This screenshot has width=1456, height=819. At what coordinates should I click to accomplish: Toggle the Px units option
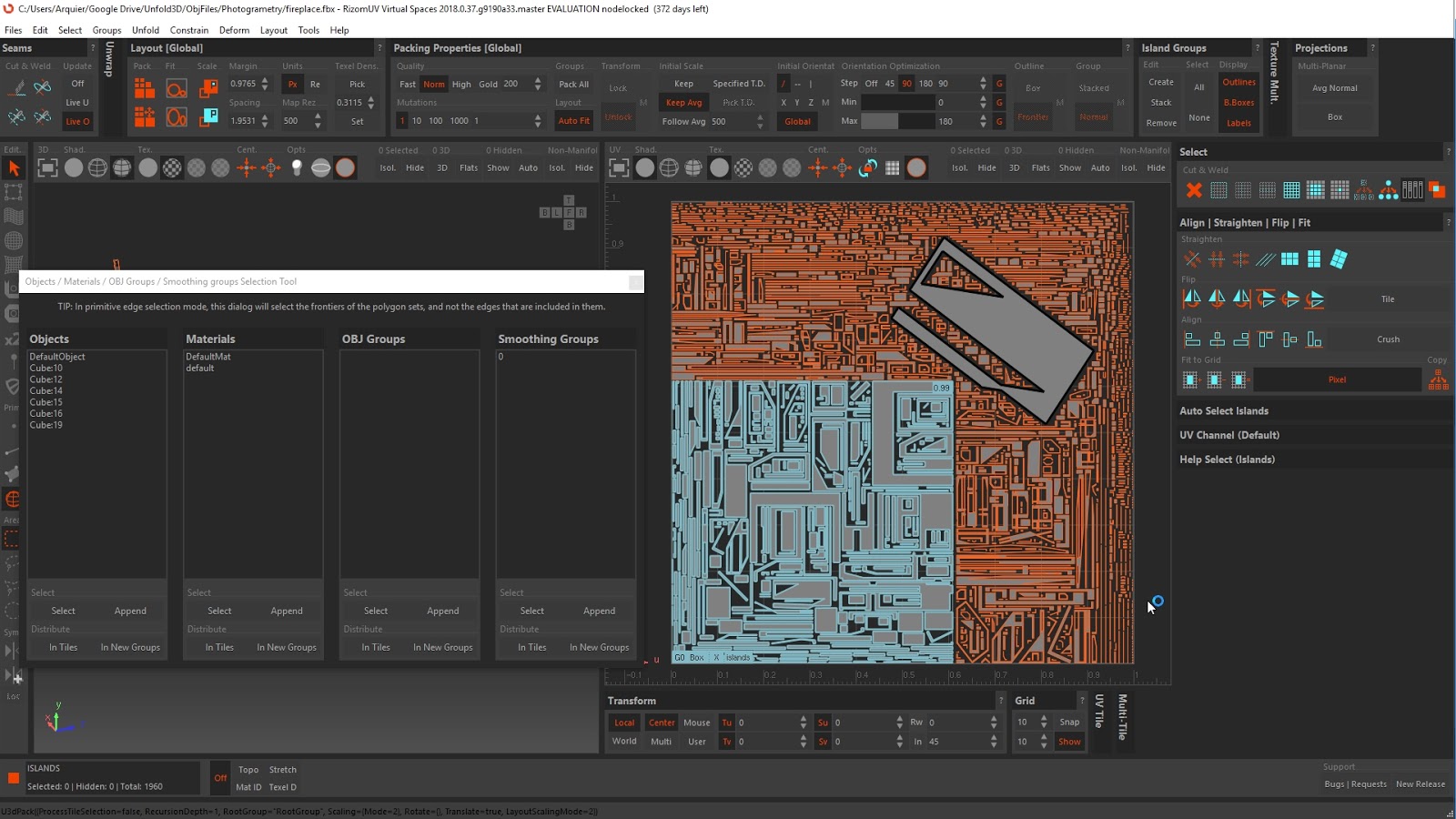click(x=292, y=85)
